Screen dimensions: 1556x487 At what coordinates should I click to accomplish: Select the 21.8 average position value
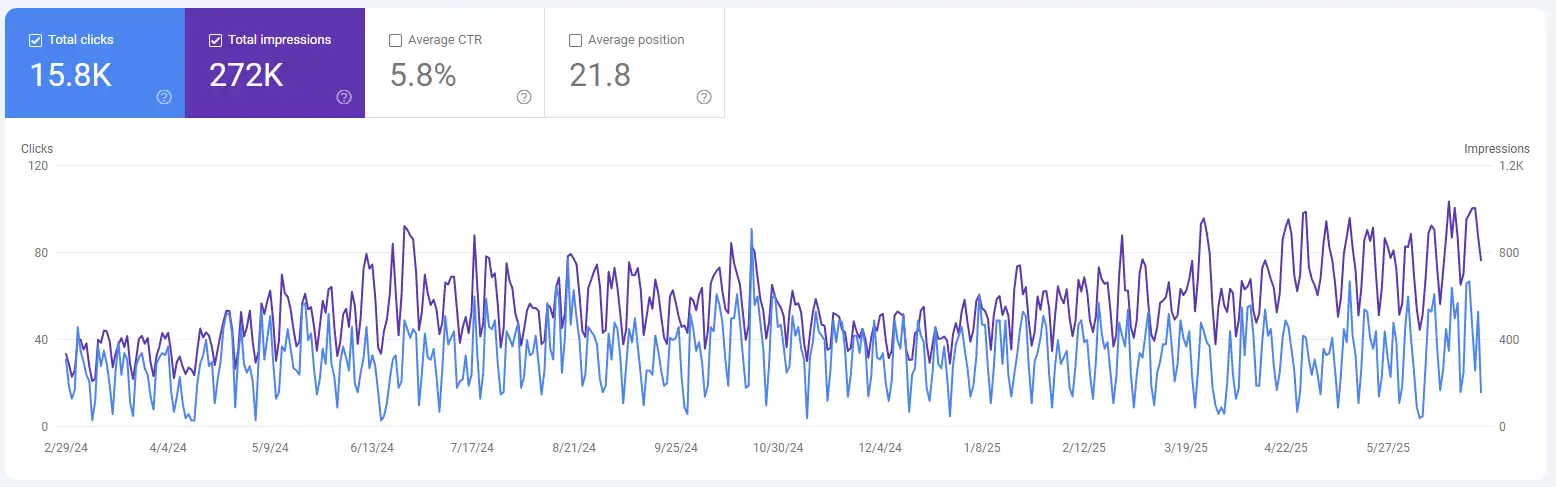[x=600, y=75]
